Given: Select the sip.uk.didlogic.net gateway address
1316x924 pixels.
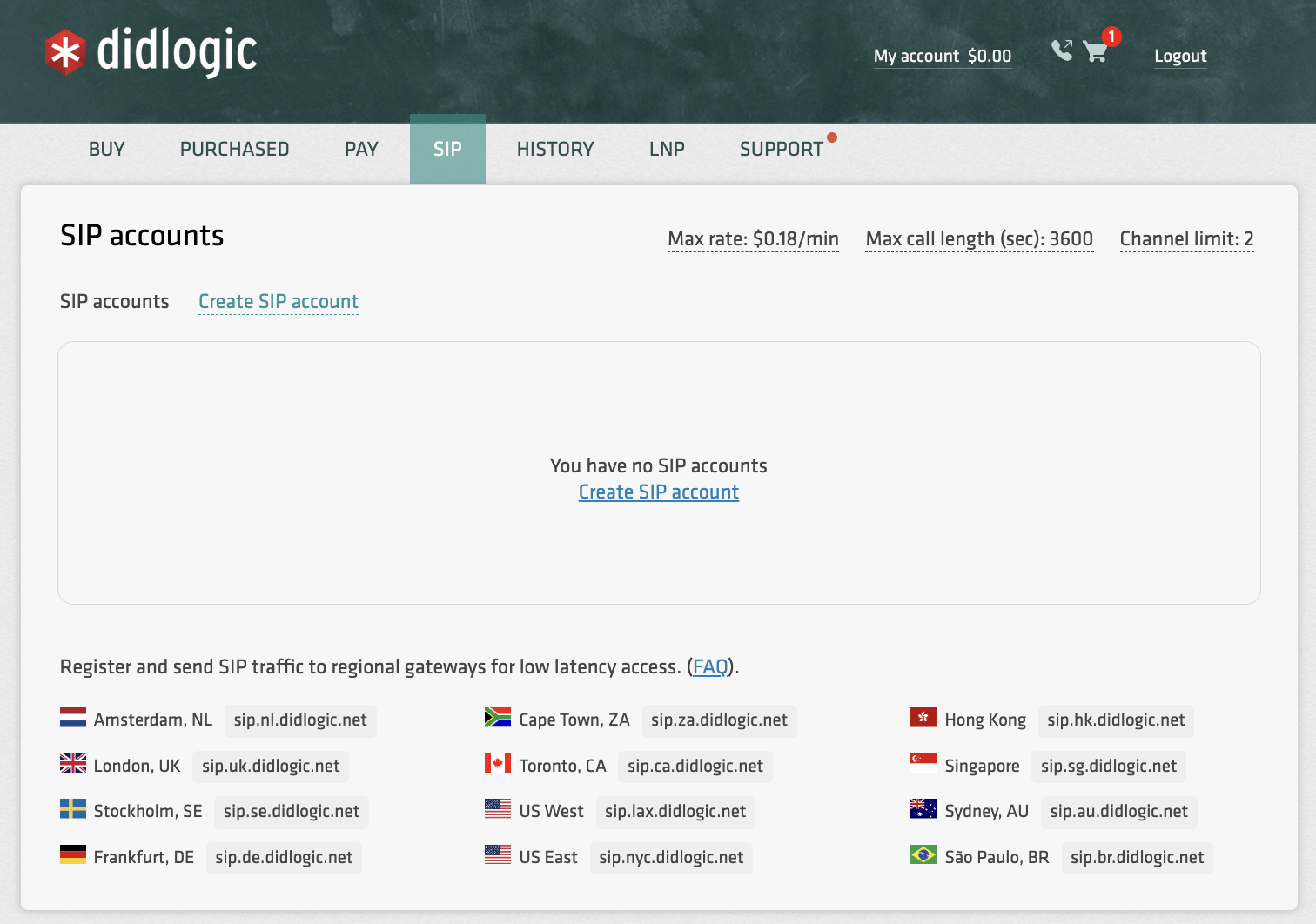Looking at the screenshot, I should point(271,767).
